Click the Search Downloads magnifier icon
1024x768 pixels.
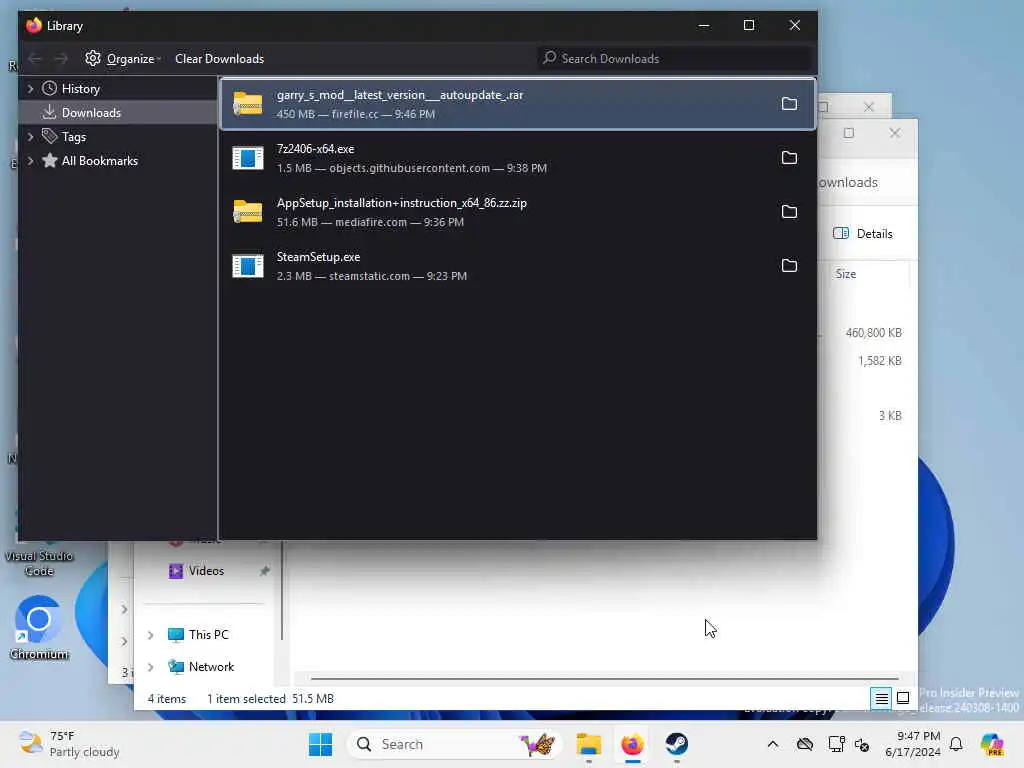point(550,58)
